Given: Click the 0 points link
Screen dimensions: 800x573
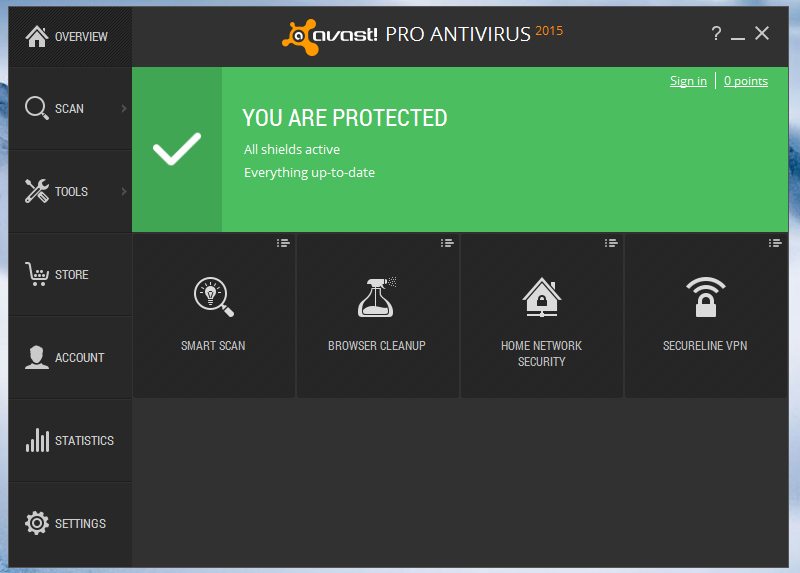Looking at the screenshot, I should (746, 81).
